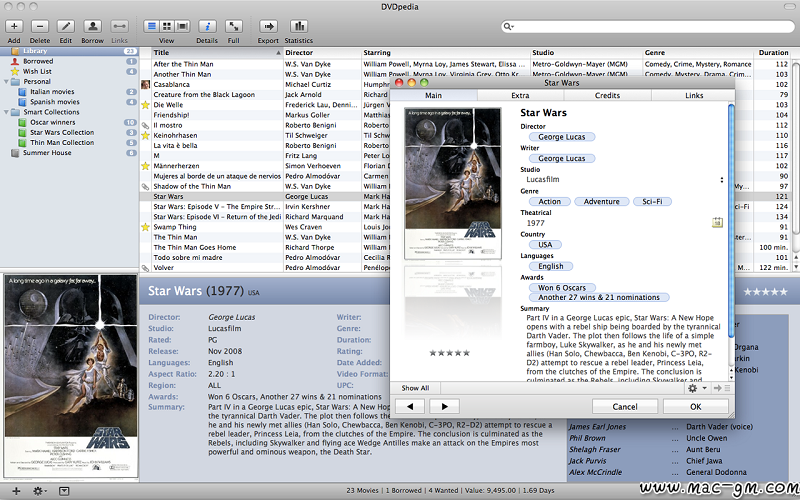Click the five-star rating in the details header
This screenshot has height=500, width=800.
point(765,292)
